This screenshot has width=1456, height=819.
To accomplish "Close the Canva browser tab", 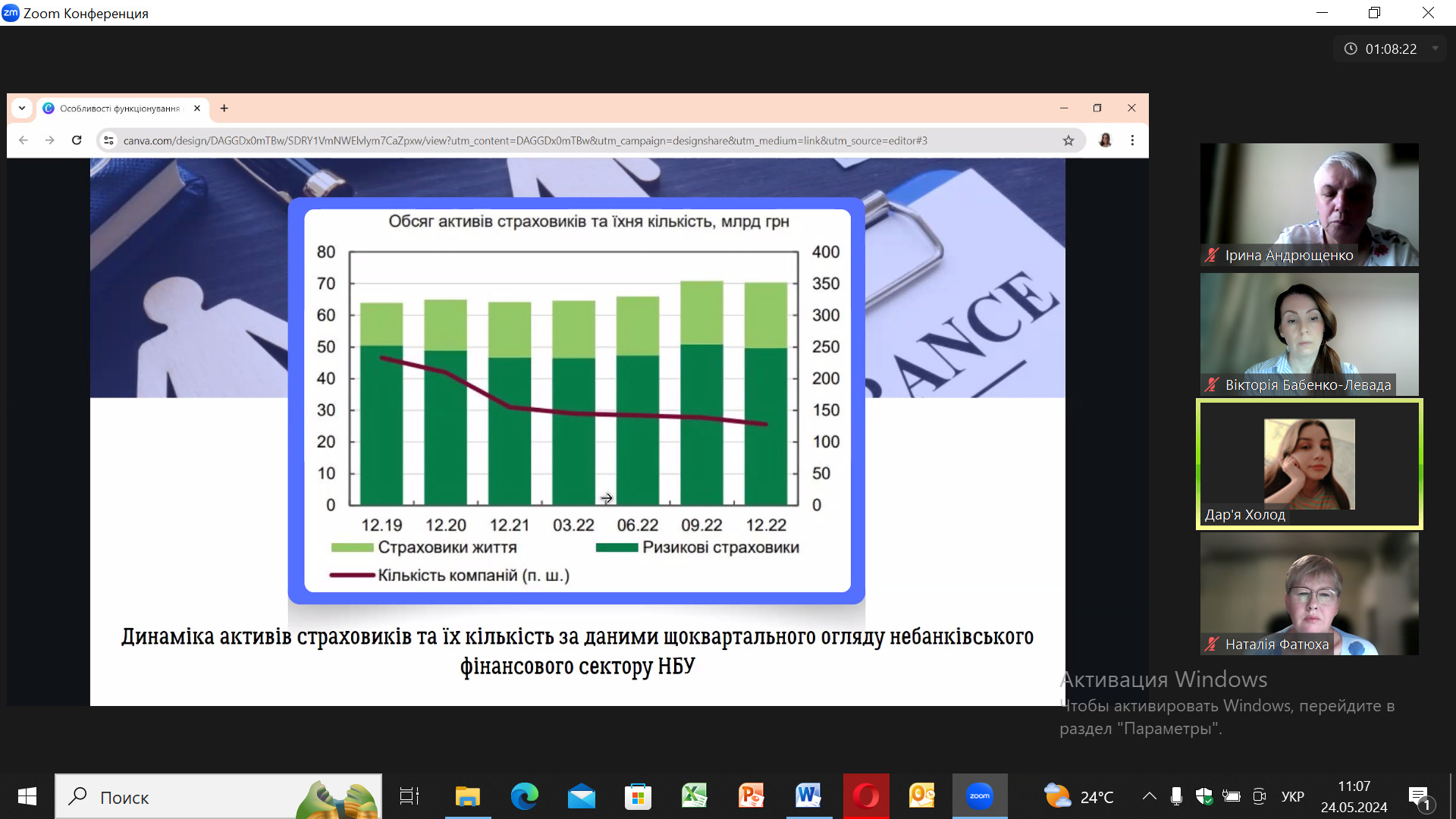I will [197, 108].
